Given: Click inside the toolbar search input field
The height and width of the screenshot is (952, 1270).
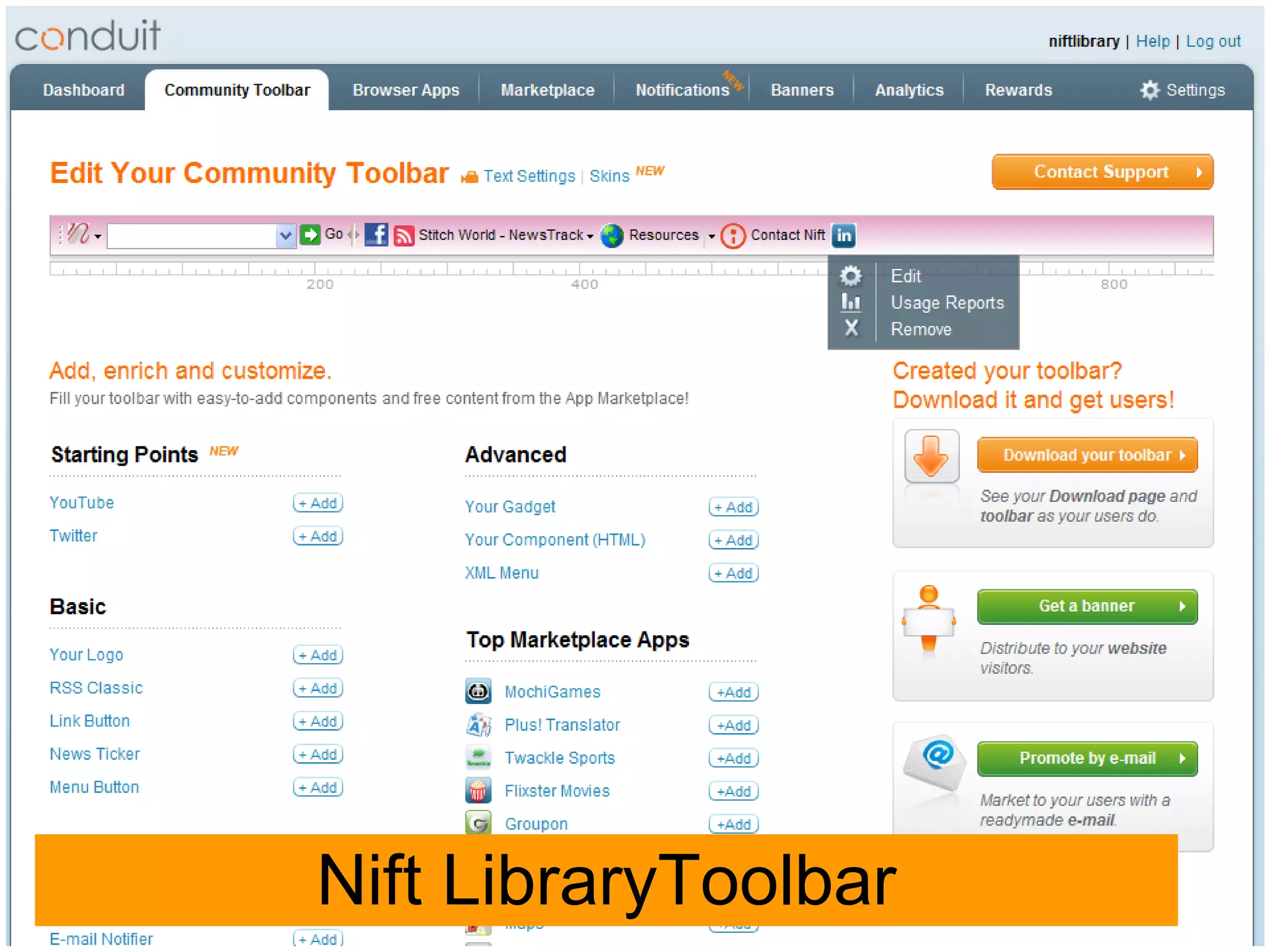Looking at the screenshot, I should point(192,236).
